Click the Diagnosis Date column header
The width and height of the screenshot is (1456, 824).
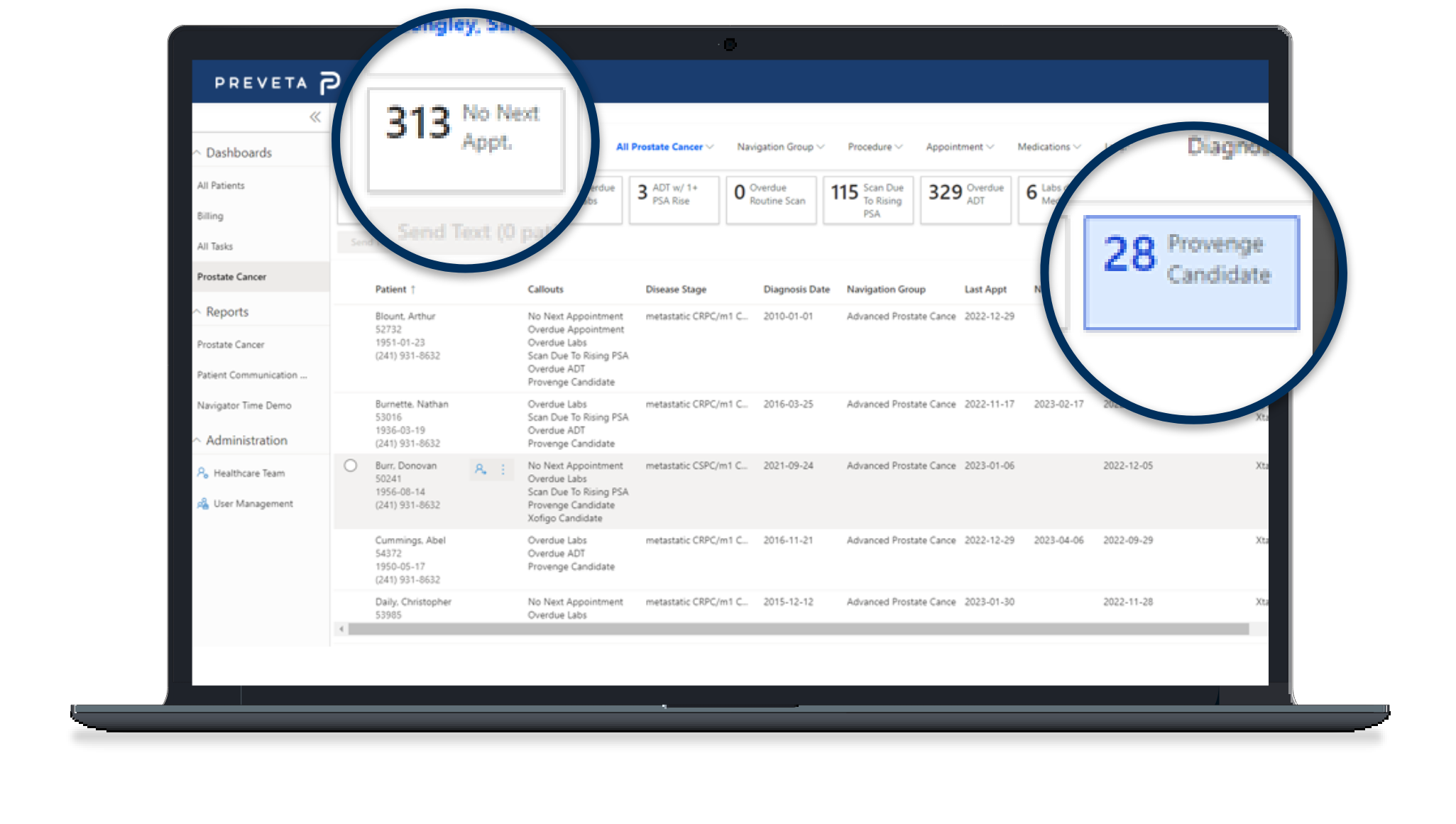tap(797, 290)
